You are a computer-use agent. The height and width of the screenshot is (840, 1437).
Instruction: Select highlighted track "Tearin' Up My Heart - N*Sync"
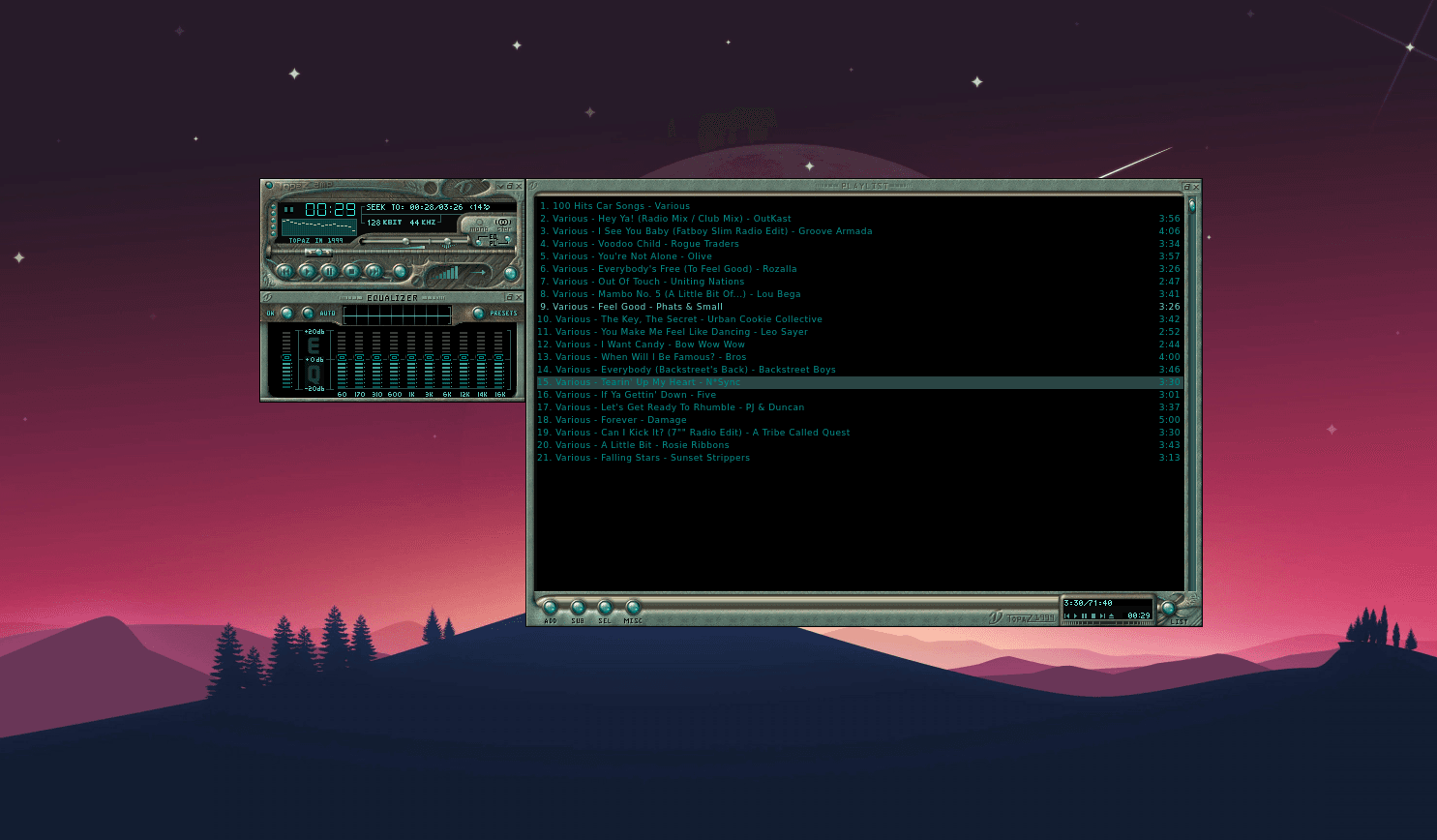coord(859,382)
